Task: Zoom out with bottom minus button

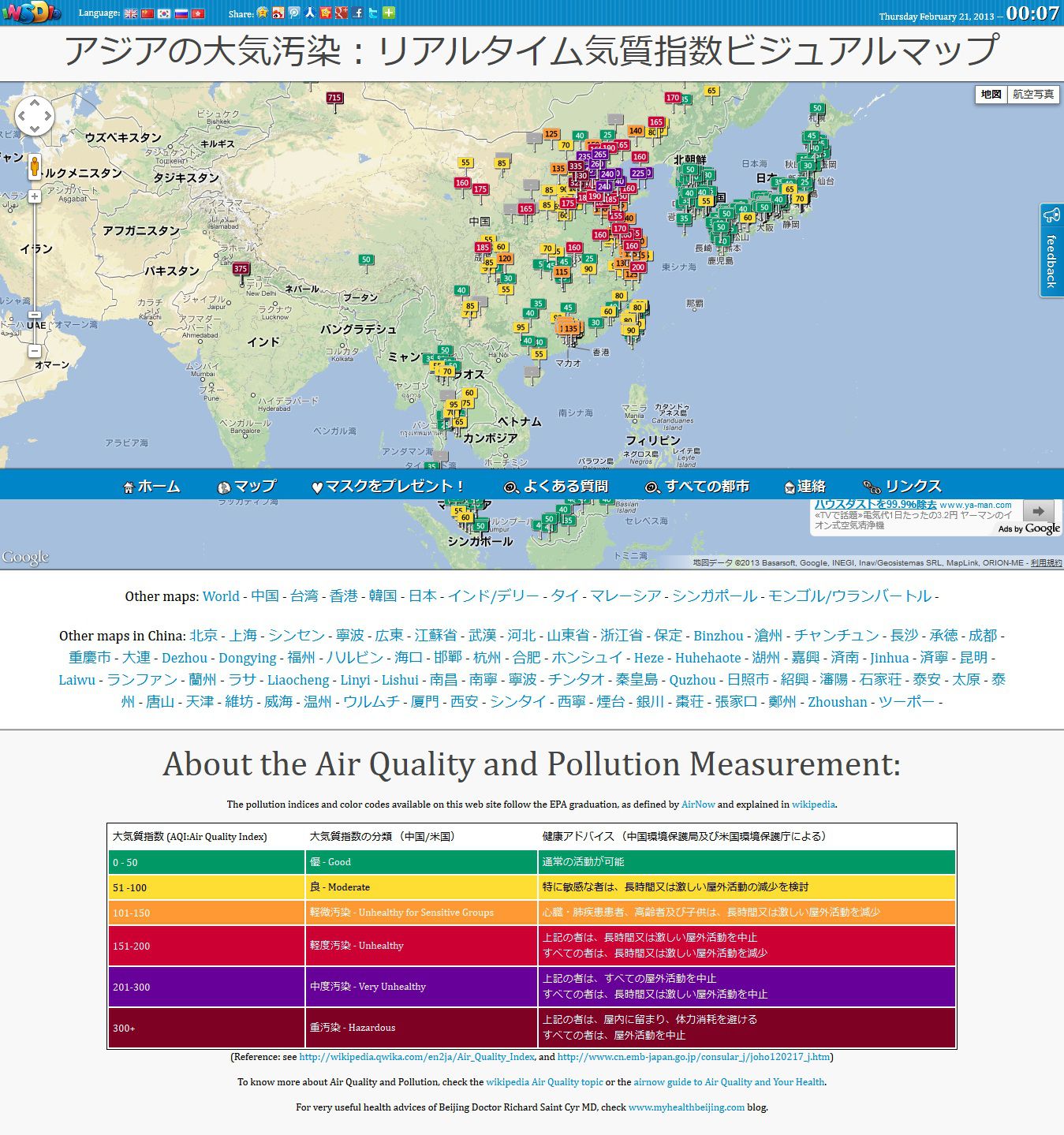Action: [x=35, y=351]
